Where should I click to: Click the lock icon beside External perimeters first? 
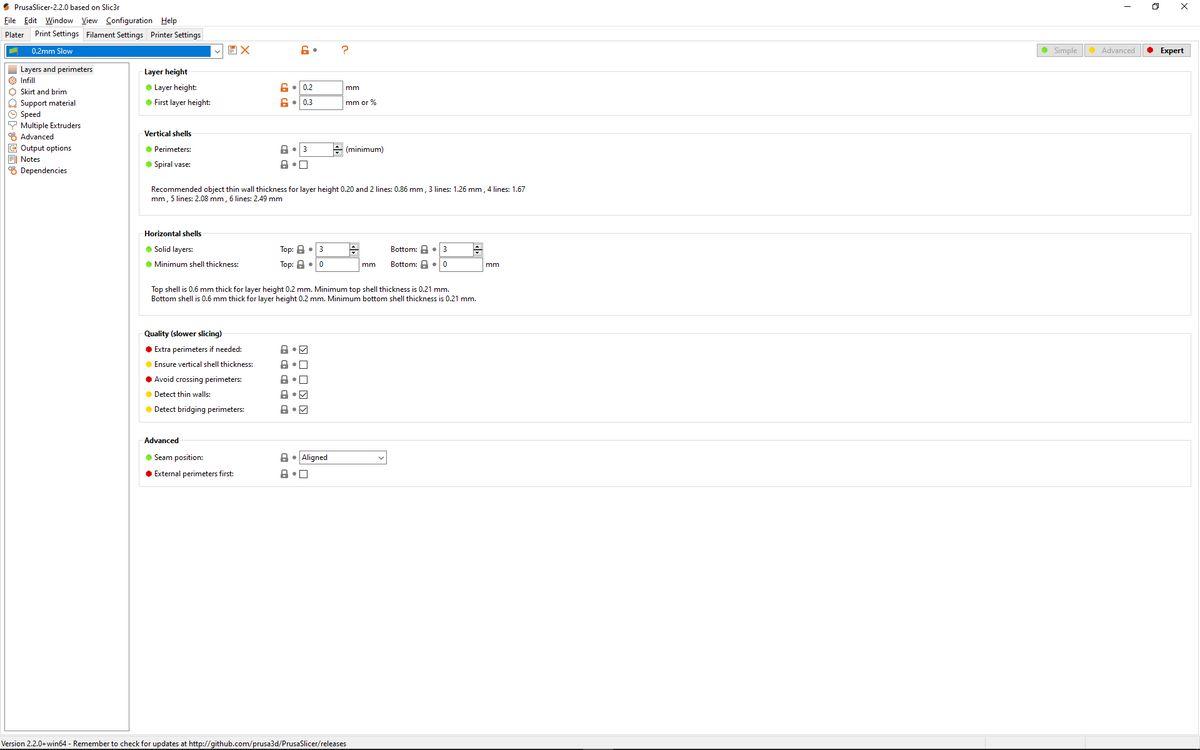(x=284, y=473)
